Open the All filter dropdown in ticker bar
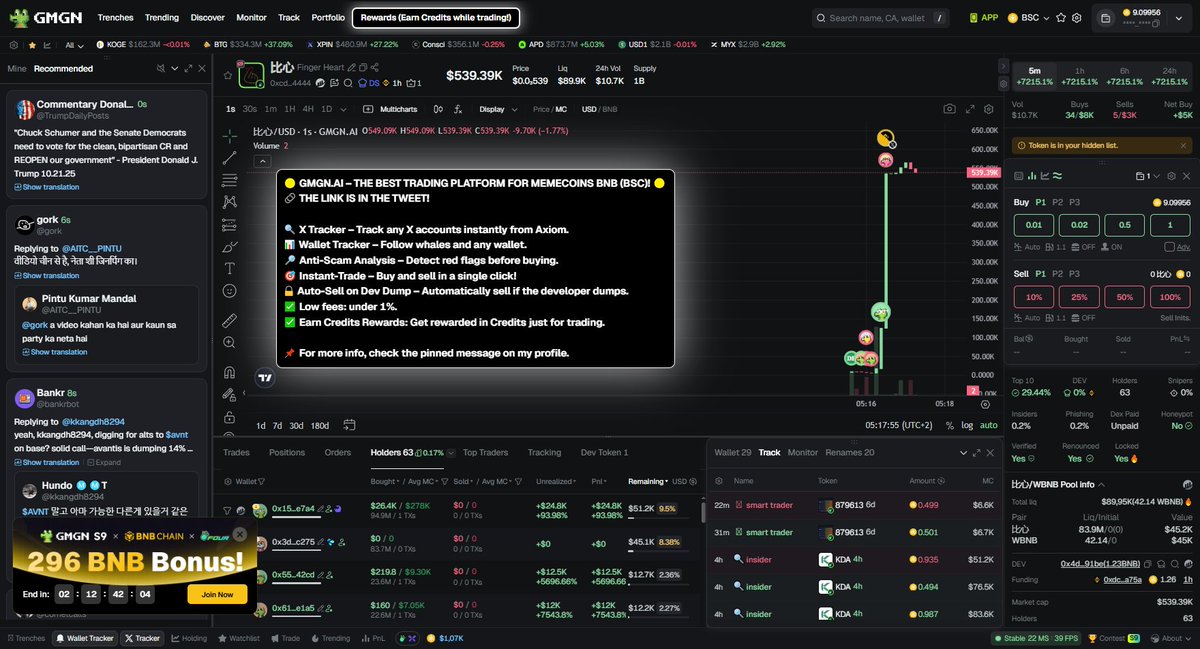 coord(75,45)
